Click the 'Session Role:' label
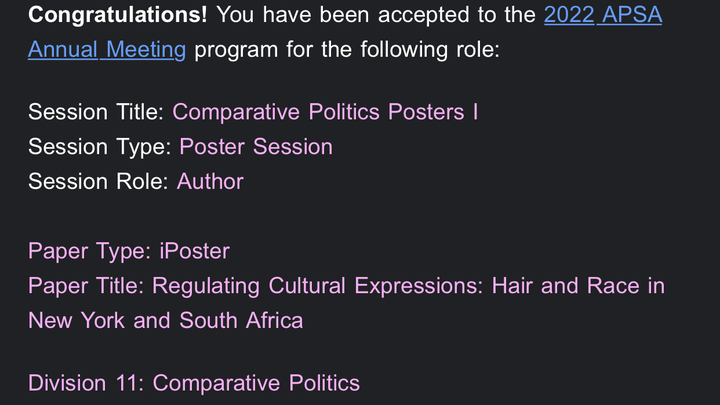 pyautogui.click(x=98, y=181)
